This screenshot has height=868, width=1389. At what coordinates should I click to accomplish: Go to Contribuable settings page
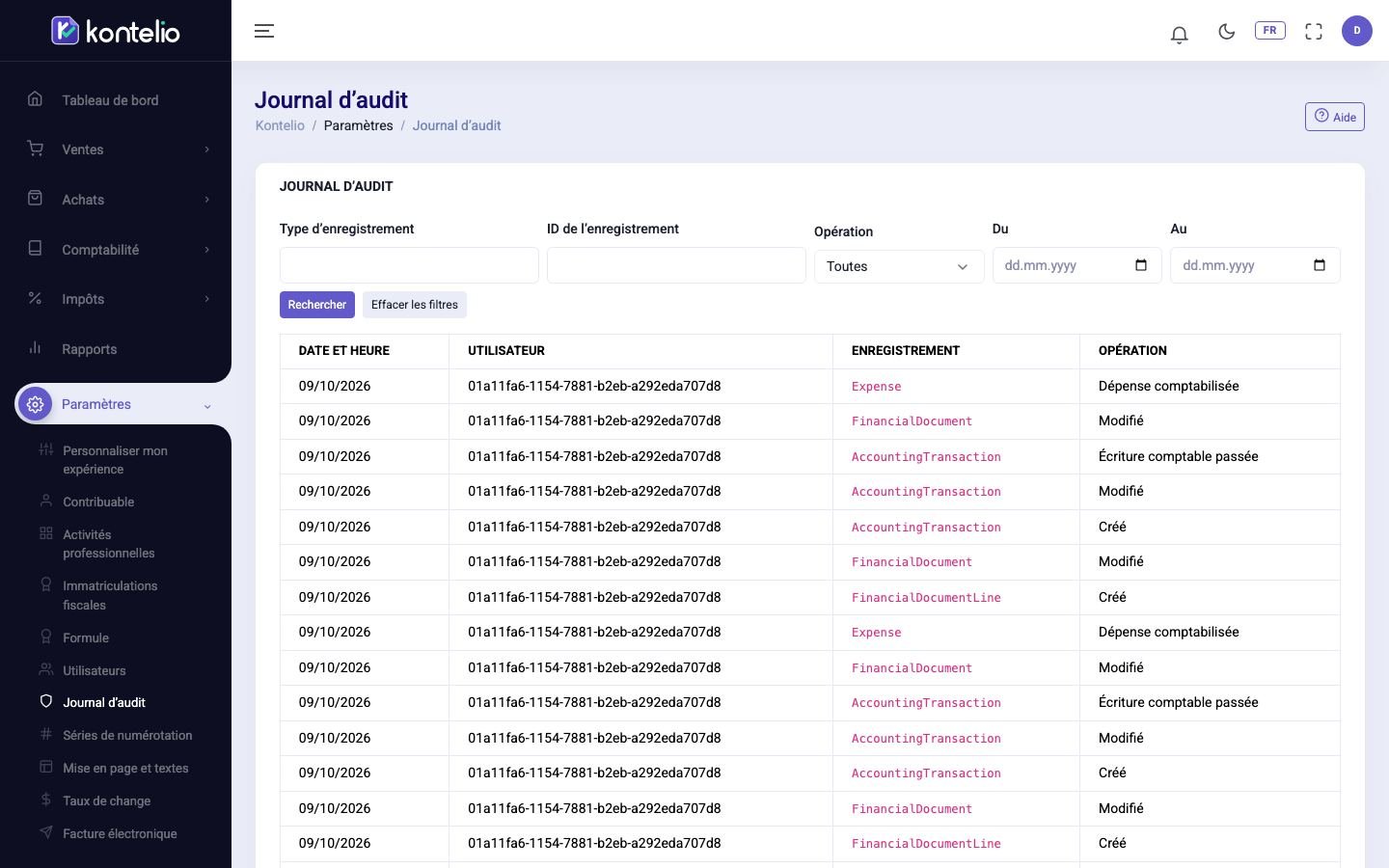[x=98, y=502]
